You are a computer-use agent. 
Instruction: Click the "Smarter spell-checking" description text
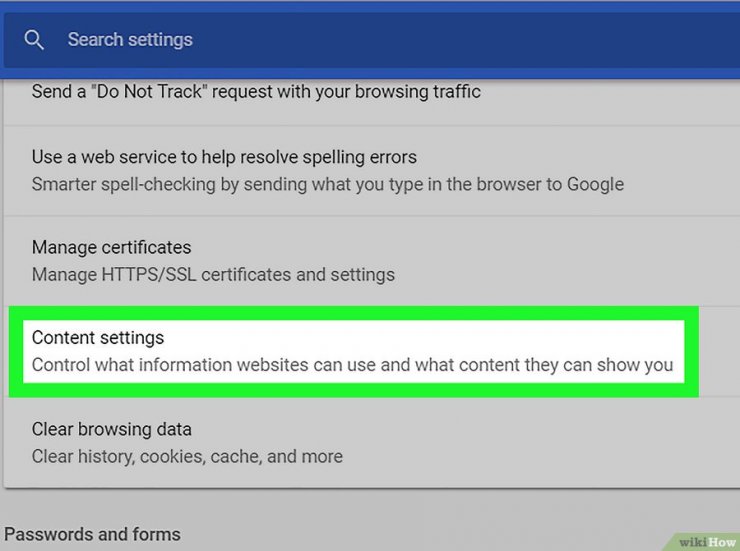(x=328, y=184)
